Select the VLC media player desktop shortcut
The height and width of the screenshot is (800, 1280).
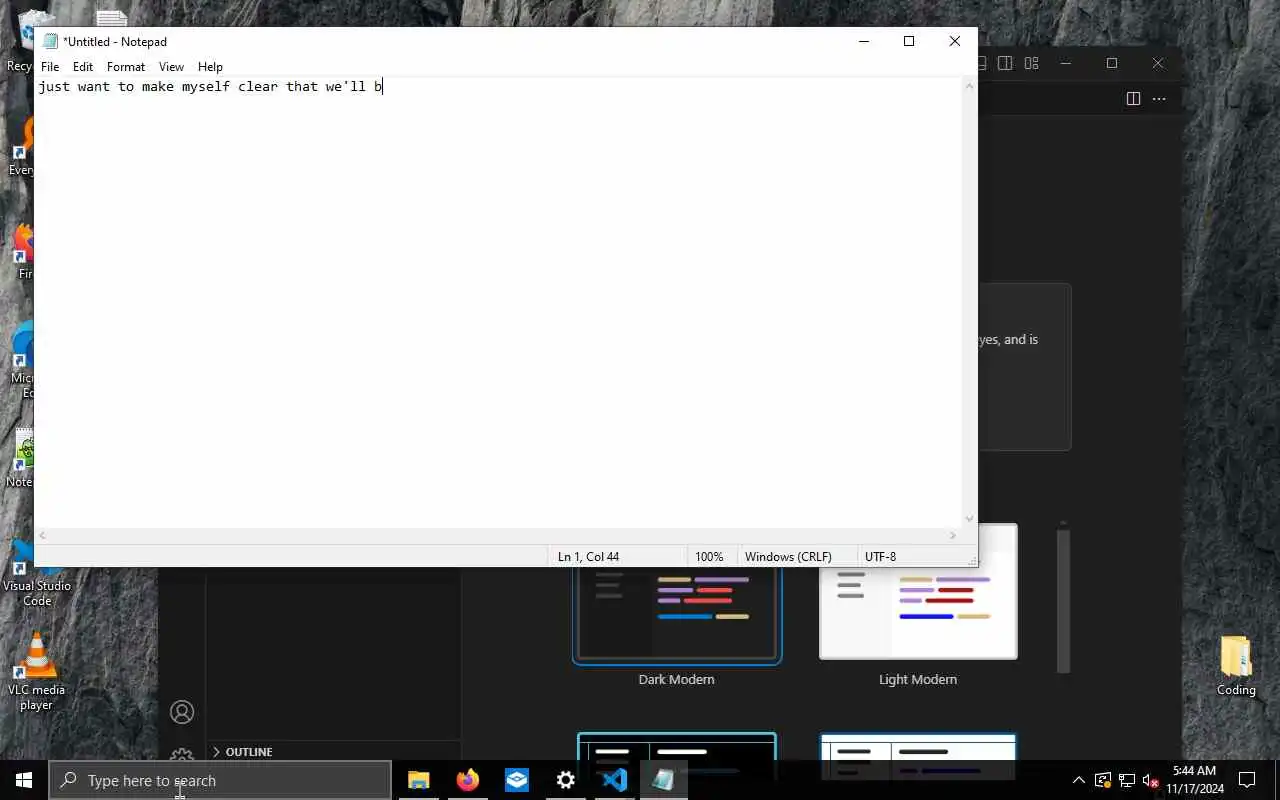(x=36, y=672)
